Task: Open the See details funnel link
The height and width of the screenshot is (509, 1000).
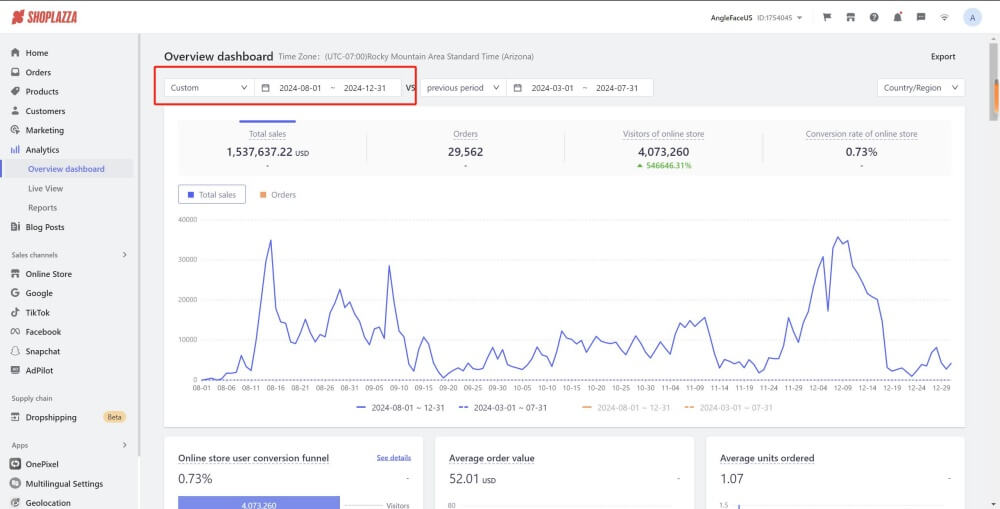Action: pyautogui.click(x=393, y=458)
